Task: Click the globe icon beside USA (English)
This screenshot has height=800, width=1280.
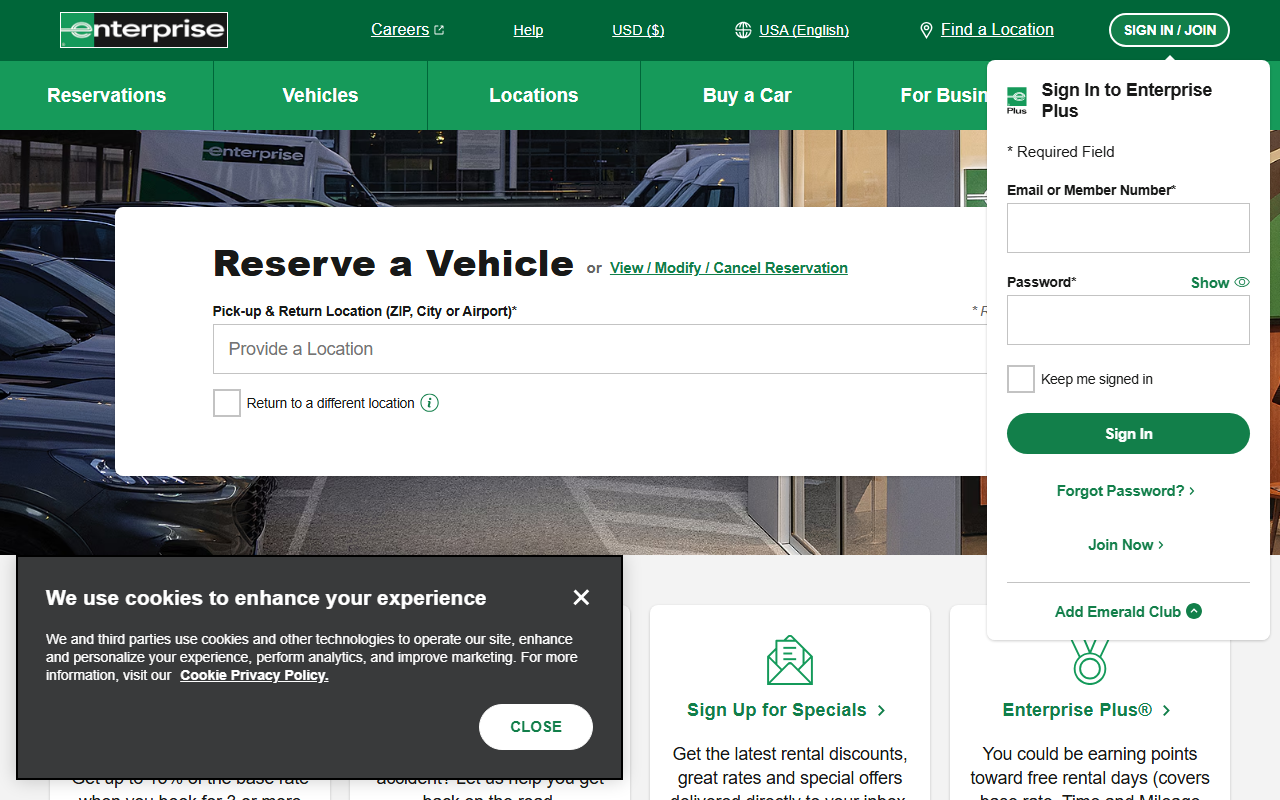Action: point(743,30)
